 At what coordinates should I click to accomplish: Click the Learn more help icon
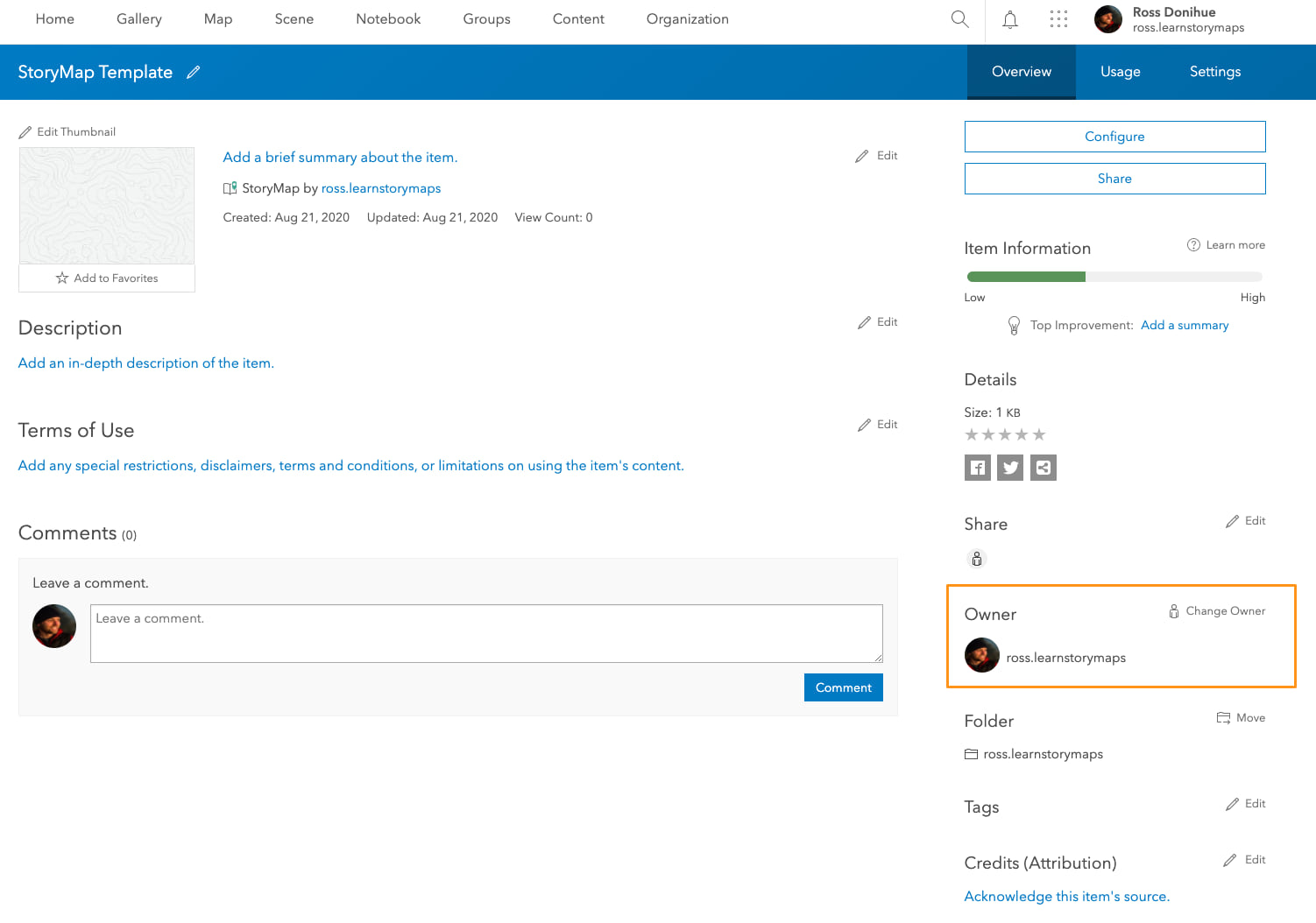pyautogui.click(x=1193, y=245)
